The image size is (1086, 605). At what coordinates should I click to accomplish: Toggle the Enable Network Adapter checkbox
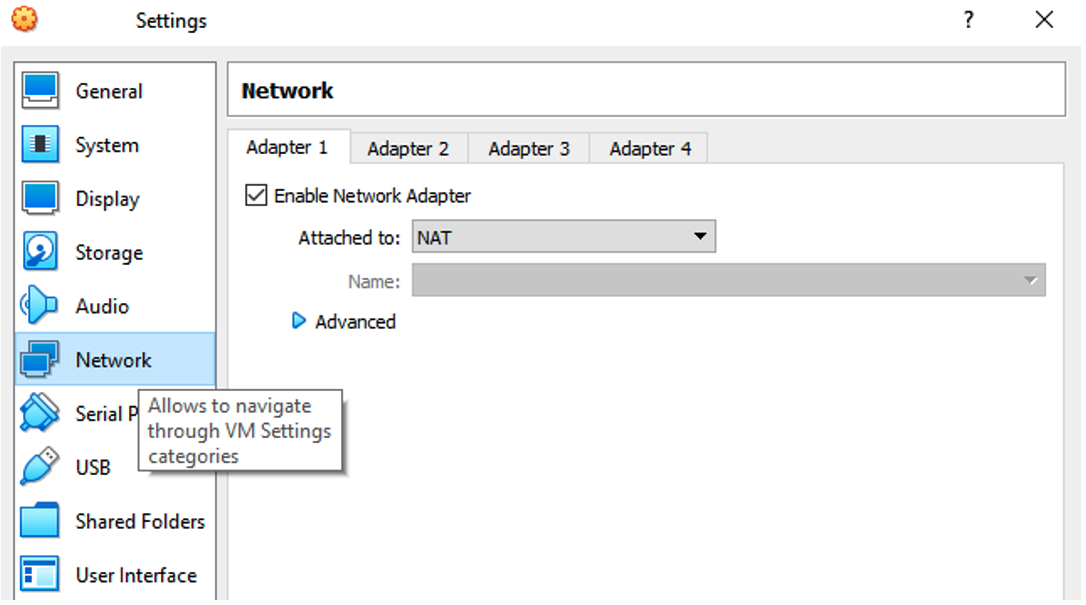pos(256,195)
